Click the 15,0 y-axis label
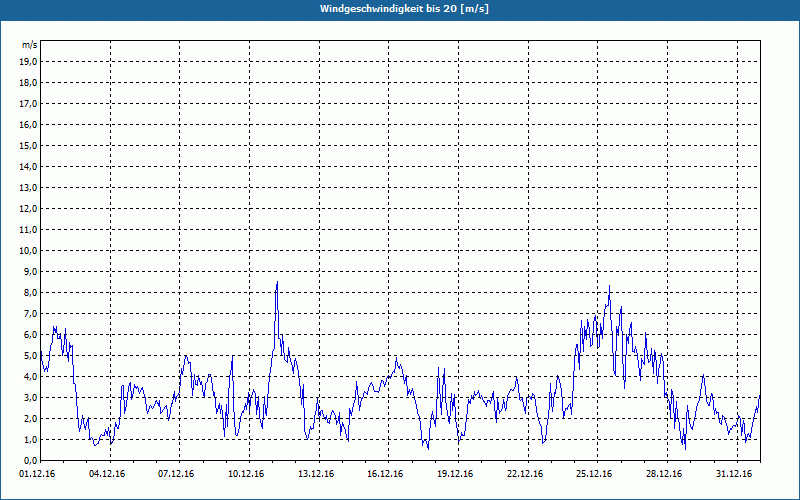This screenshot has width=800, height=500. [x=28, y=145]
